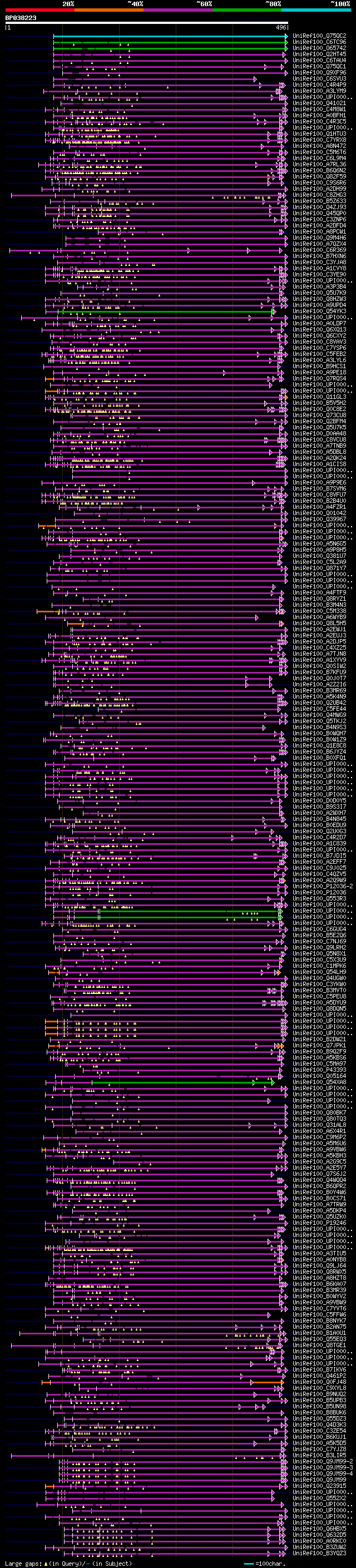Select label UniRef100_C4R4P9
Image resolution: width=356 pixels, height=1568 pixels.
(x=319, y=85)
